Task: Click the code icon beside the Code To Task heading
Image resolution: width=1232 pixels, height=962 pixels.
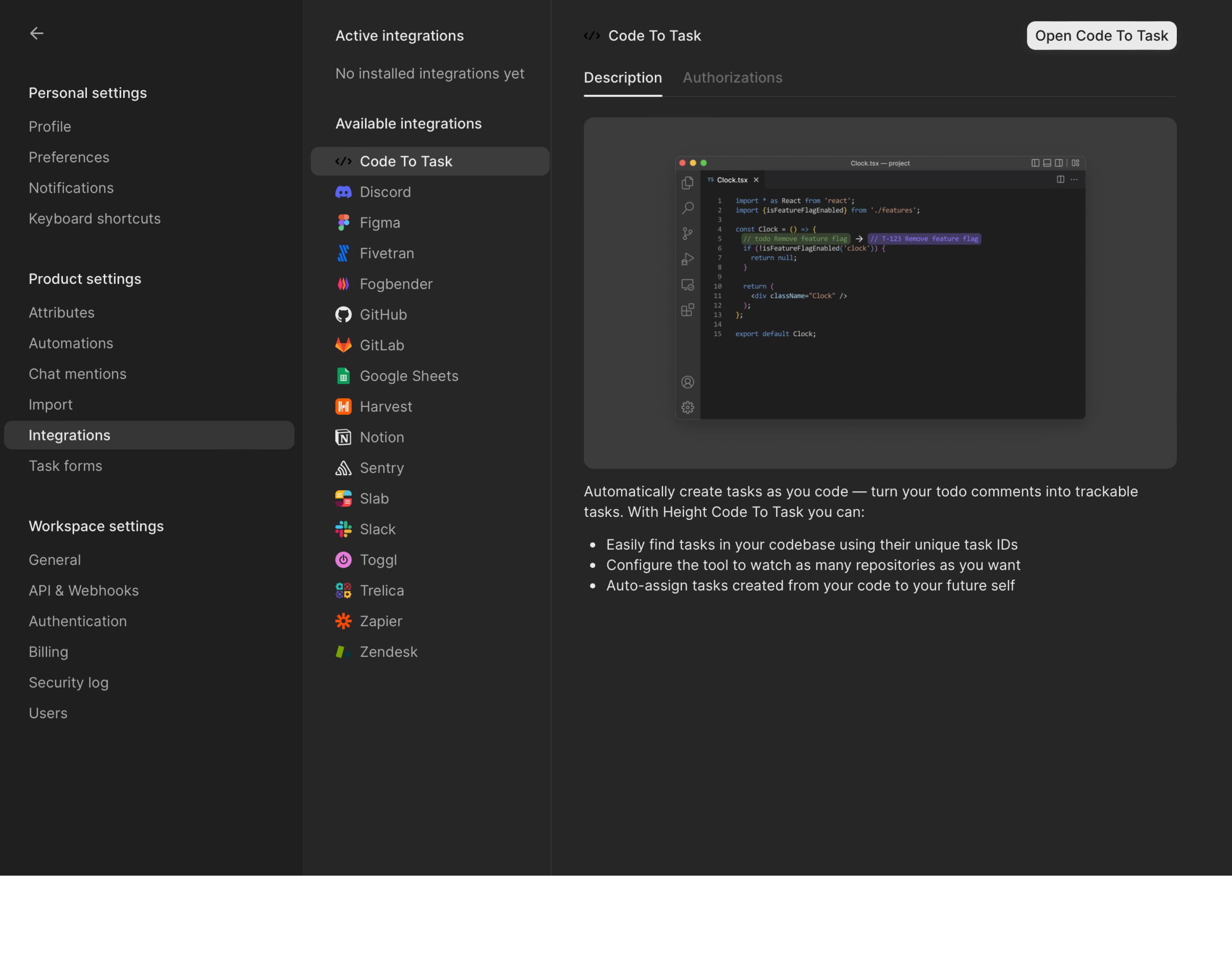Action: [592, 35]
